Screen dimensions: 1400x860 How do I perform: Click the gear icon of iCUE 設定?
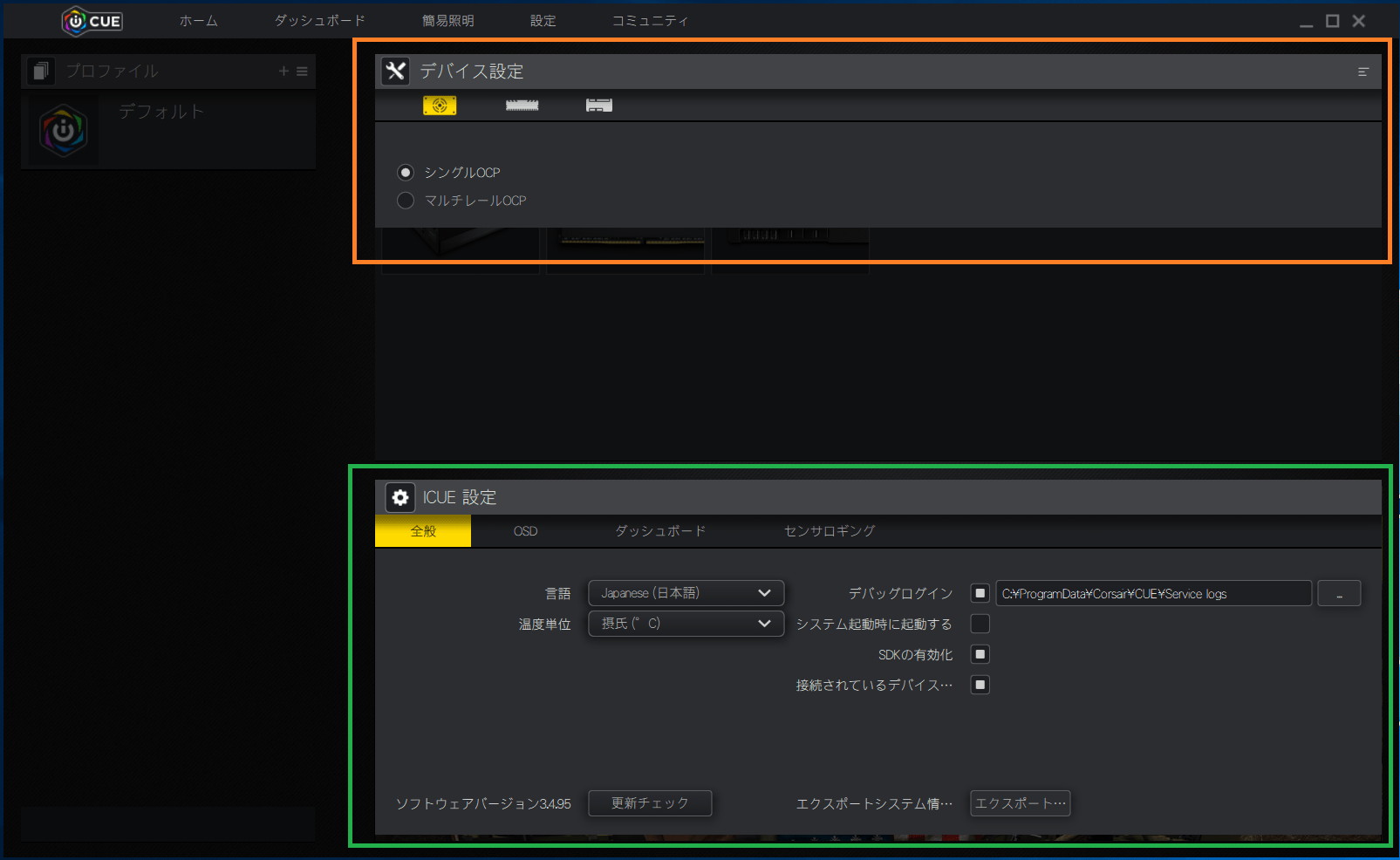pyautogui.click(x=400, y=497)
